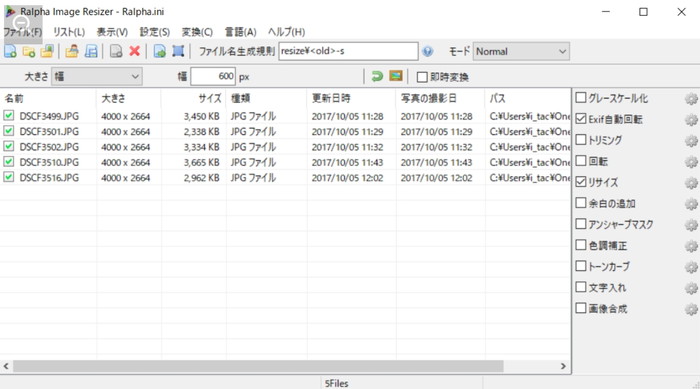Screen dimensions: 700x389
Task: Click the blue help icon beside filename rule
Action: [x=428, y=51]
